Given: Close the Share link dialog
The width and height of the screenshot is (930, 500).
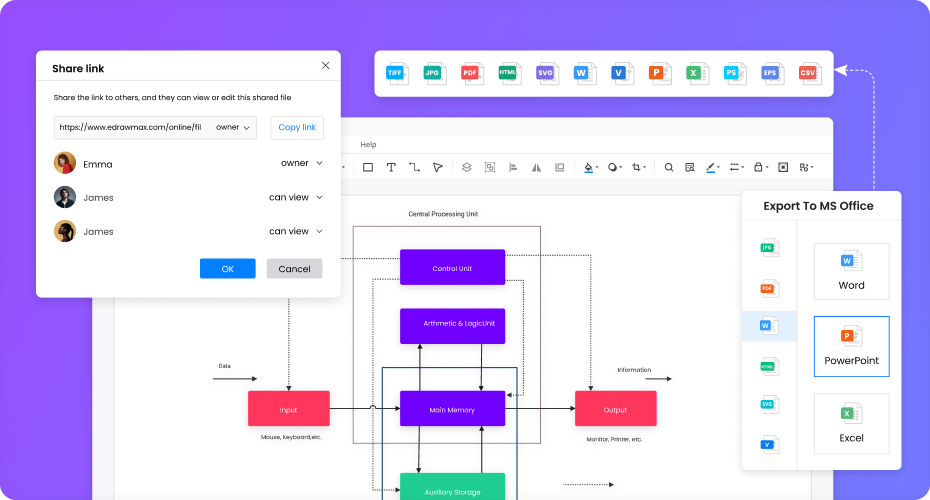Looking at the screenshot, I should coord(325,65).
